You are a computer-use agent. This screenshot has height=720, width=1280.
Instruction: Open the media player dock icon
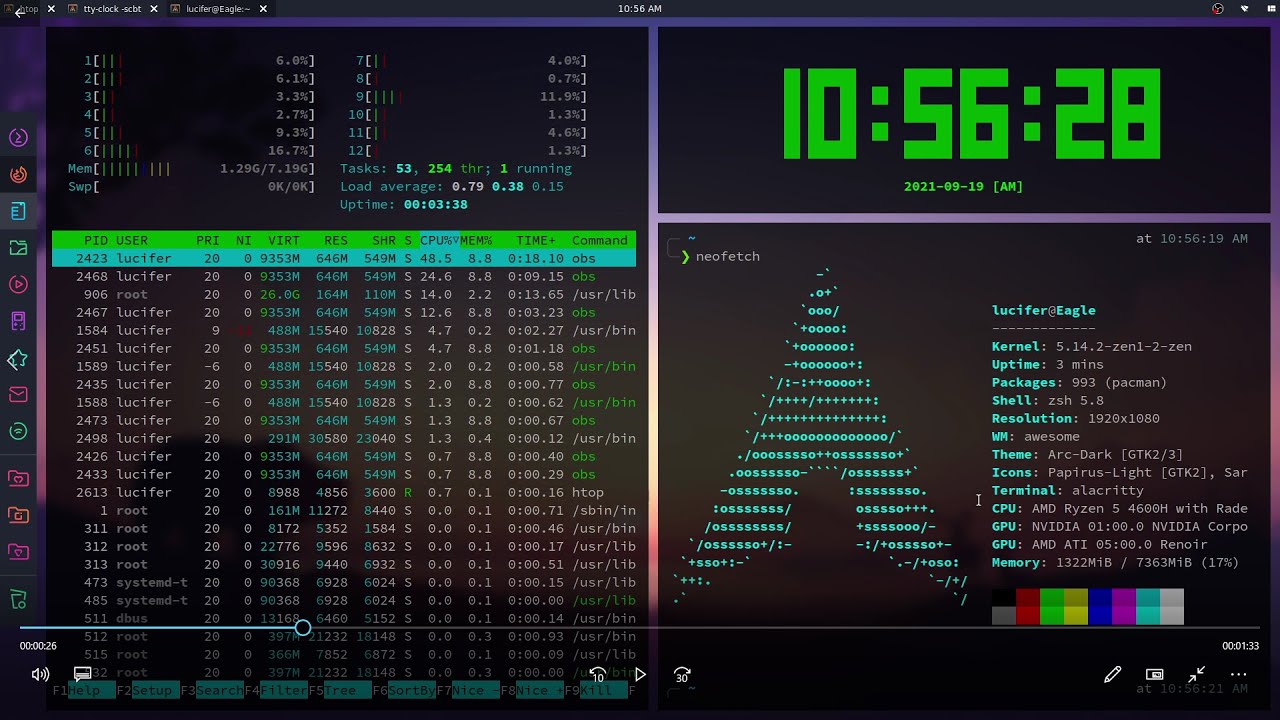pyautogui.click(x=18, y=284)
